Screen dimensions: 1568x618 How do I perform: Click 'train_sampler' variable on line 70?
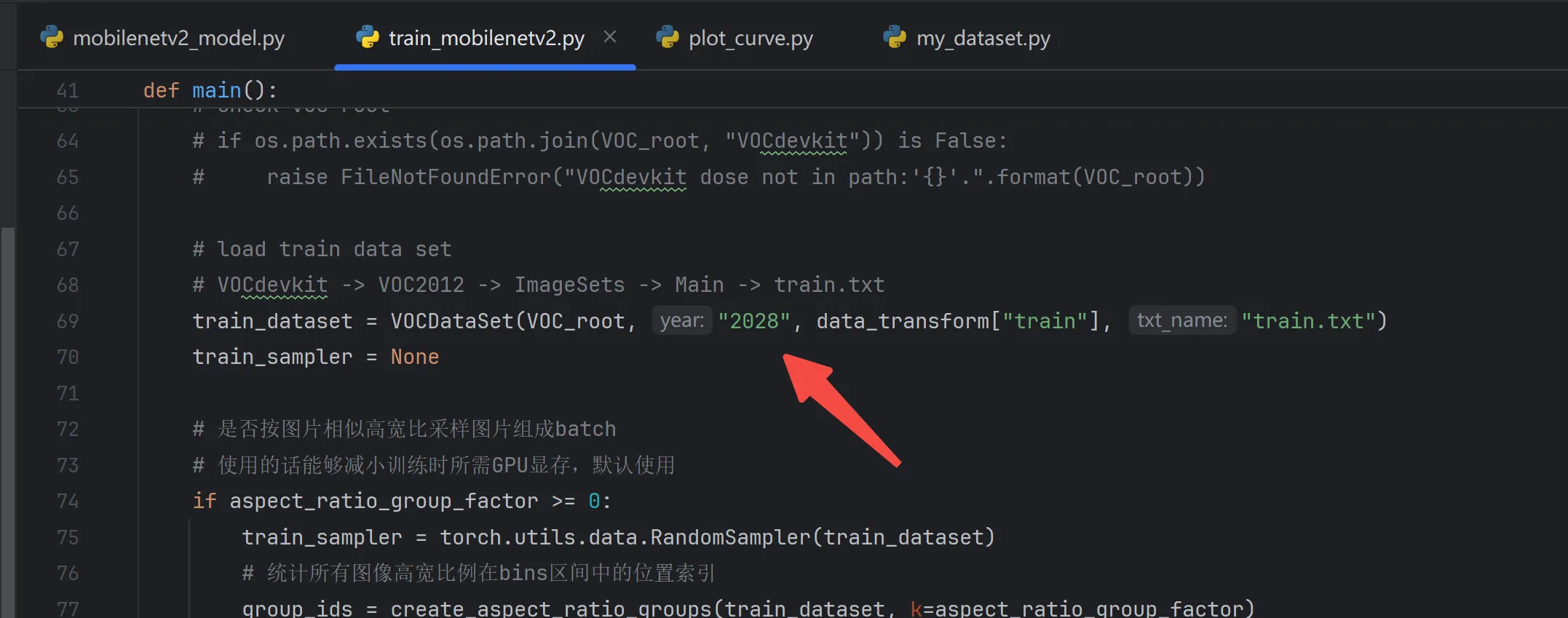(x=272, y=357)
